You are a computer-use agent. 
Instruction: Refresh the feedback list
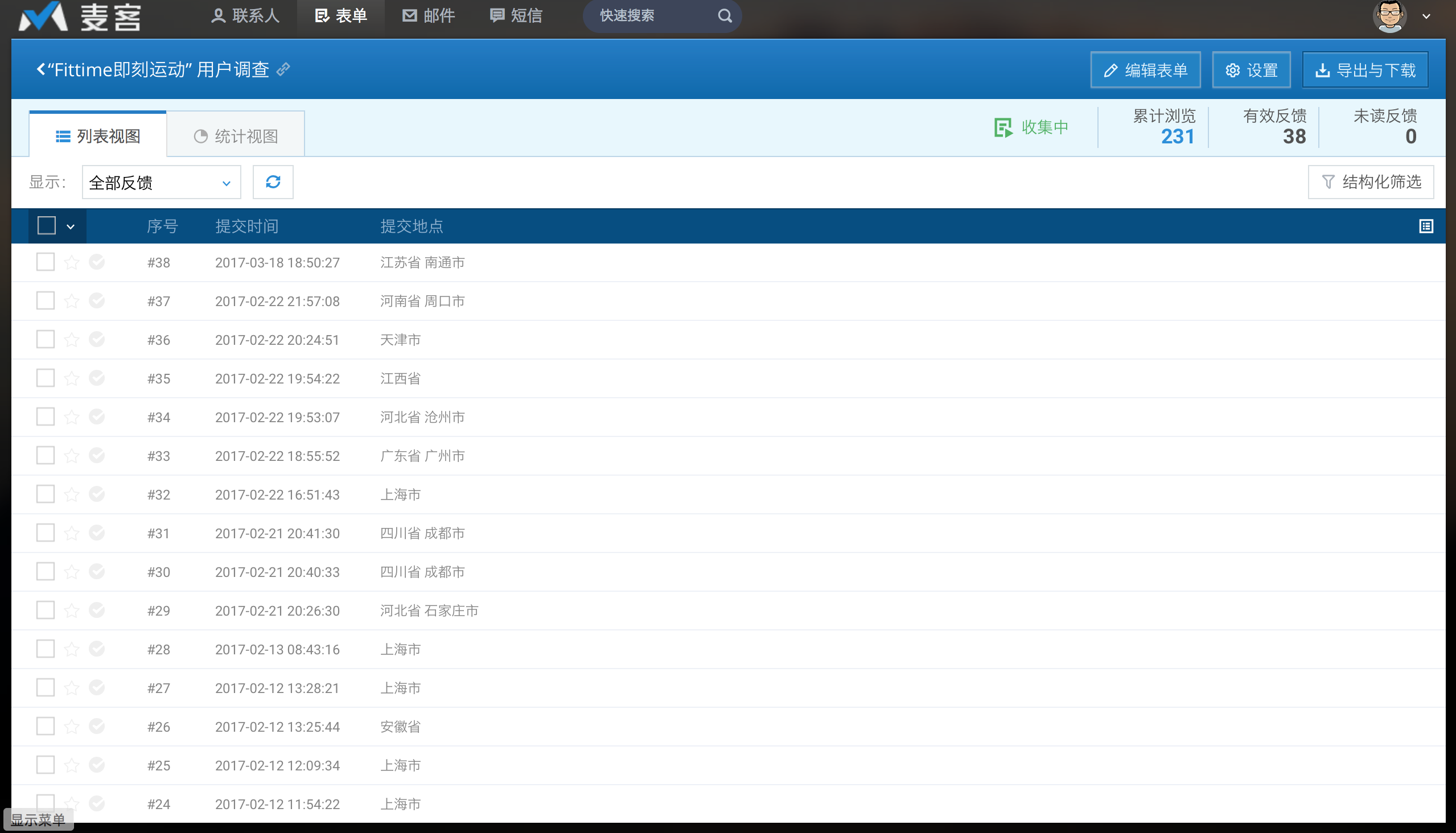[x=273, y=182]
